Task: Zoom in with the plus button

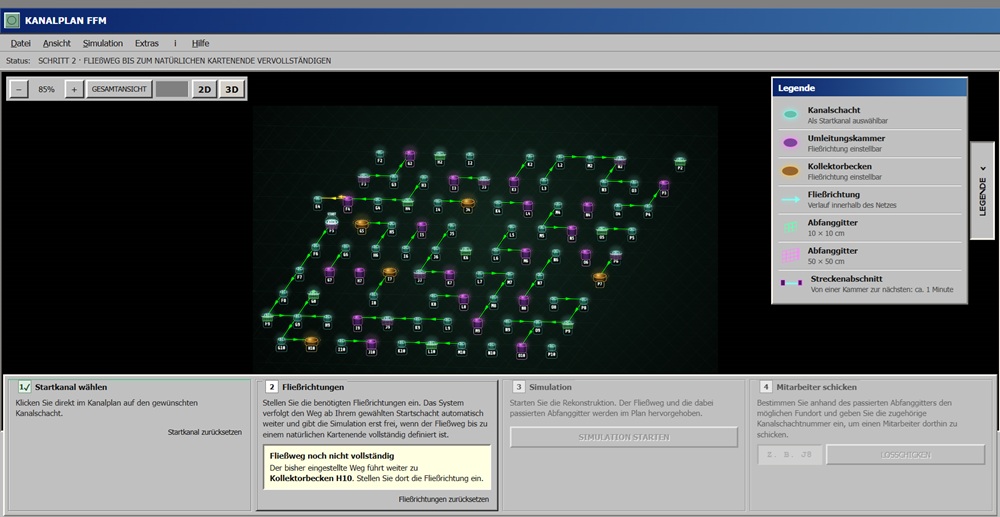Action: click(x=74, y=90)
